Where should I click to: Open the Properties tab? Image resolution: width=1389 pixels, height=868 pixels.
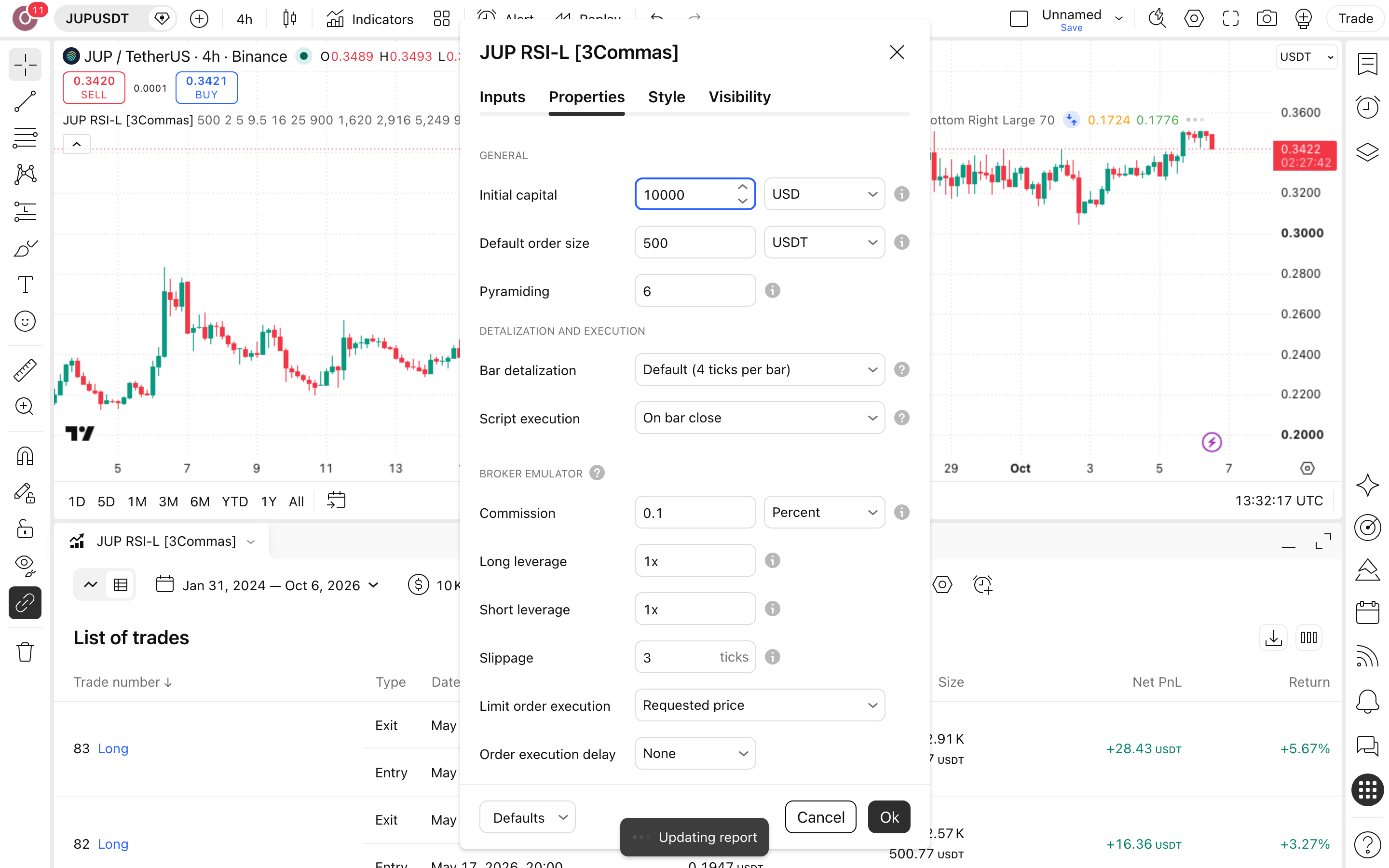[x=586, y=97]
